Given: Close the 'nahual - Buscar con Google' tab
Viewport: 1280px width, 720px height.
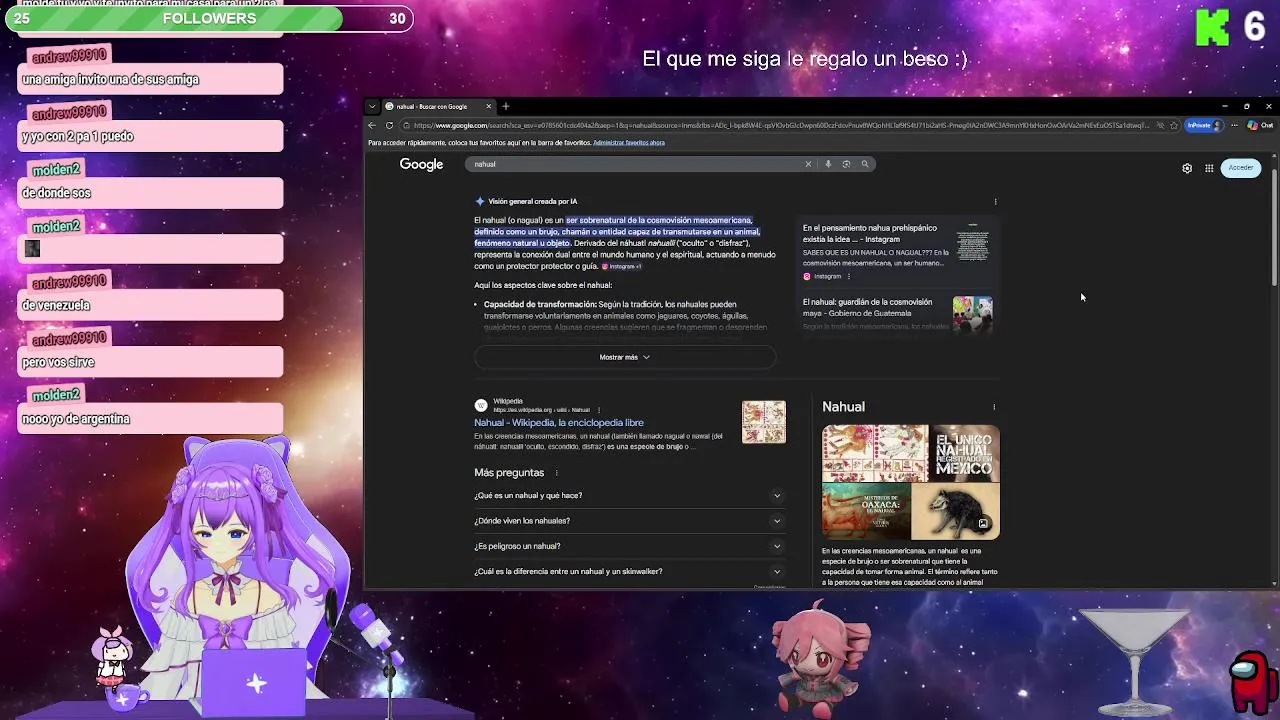Looking at the screenshot, I should [x=489, y=107].
